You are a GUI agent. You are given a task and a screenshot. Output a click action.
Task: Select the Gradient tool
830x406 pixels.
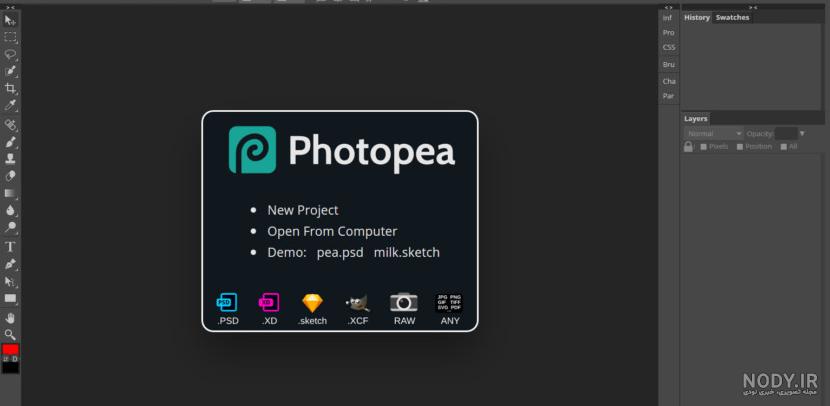10,193
